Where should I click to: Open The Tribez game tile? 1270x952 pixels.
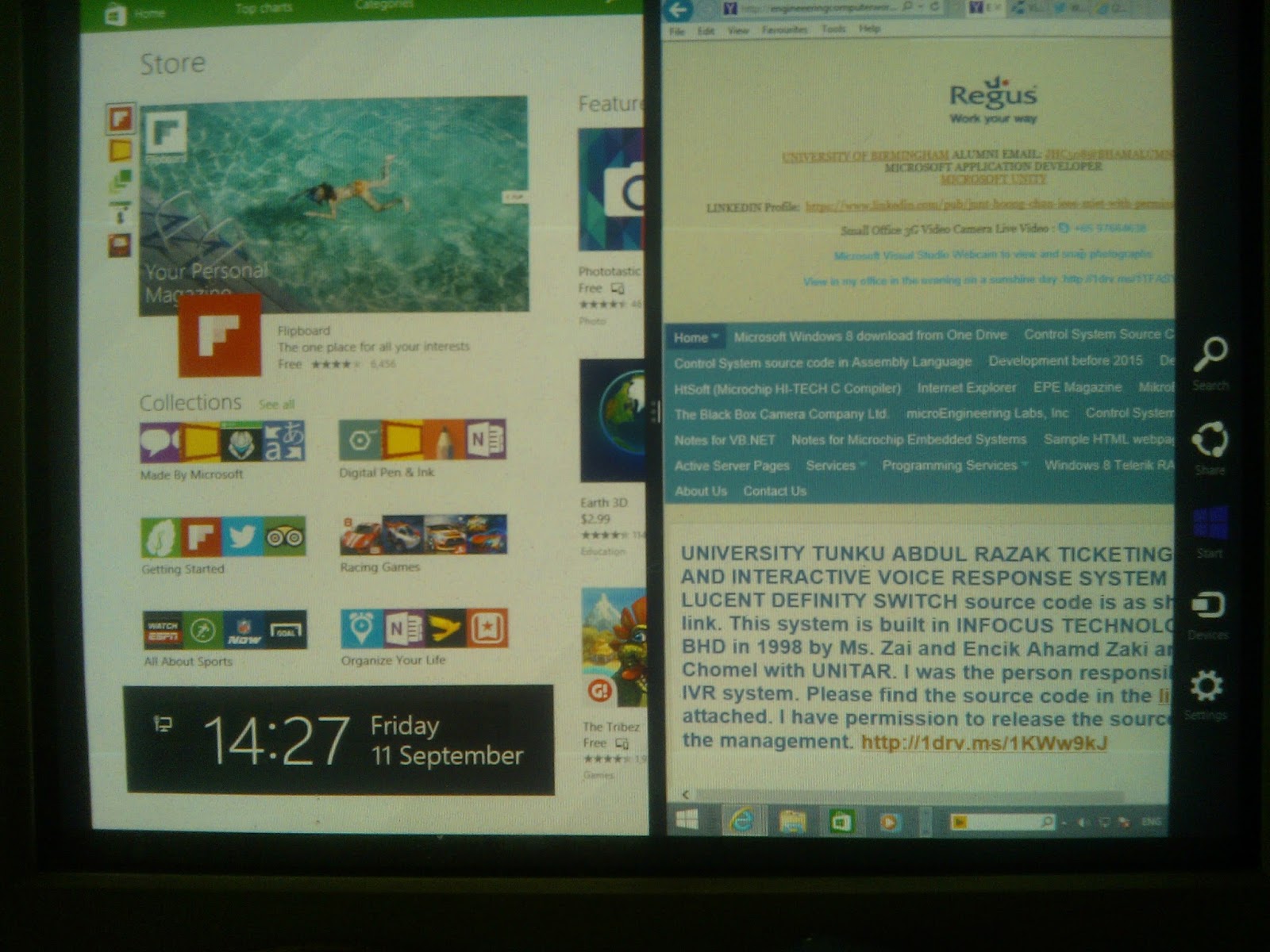[614, 649]
